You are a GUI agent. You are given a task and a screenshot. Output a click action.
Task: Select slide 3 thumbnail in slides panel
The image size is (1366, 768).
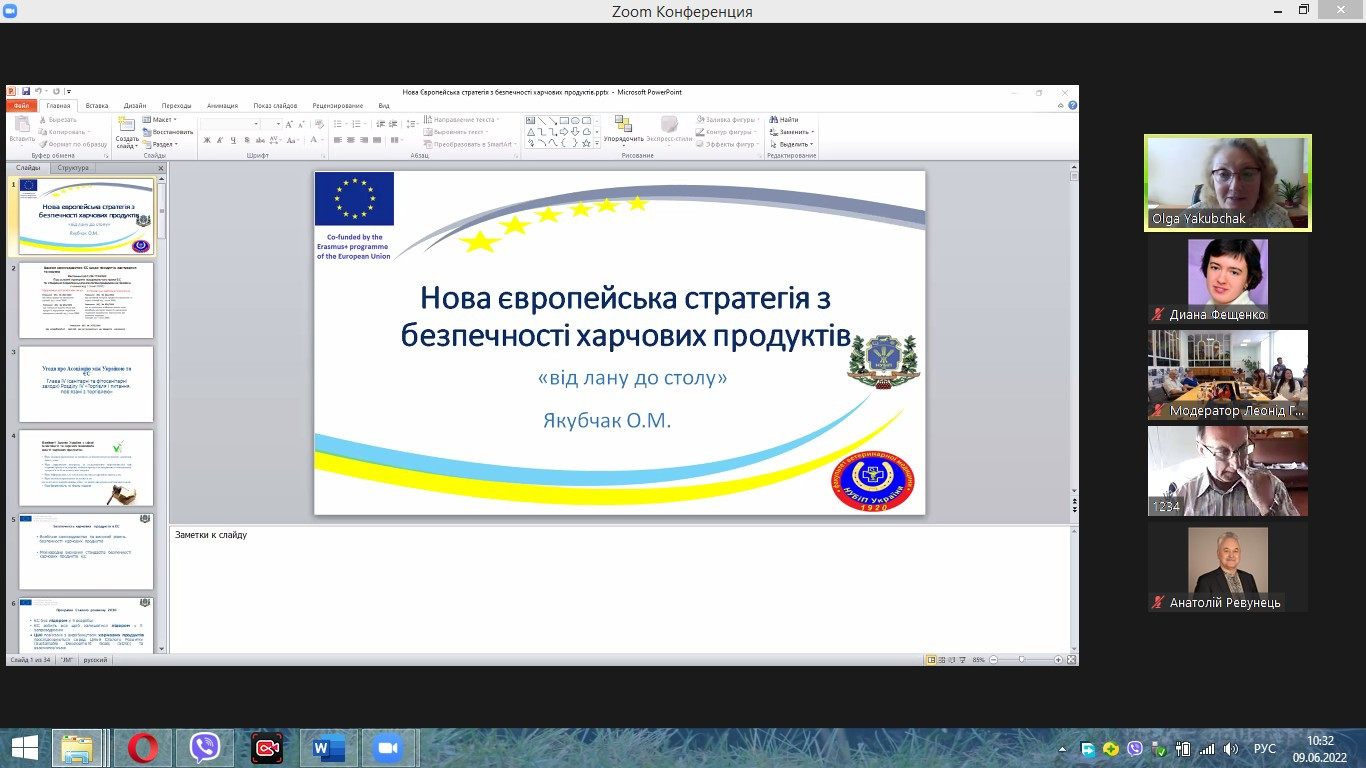86,384
